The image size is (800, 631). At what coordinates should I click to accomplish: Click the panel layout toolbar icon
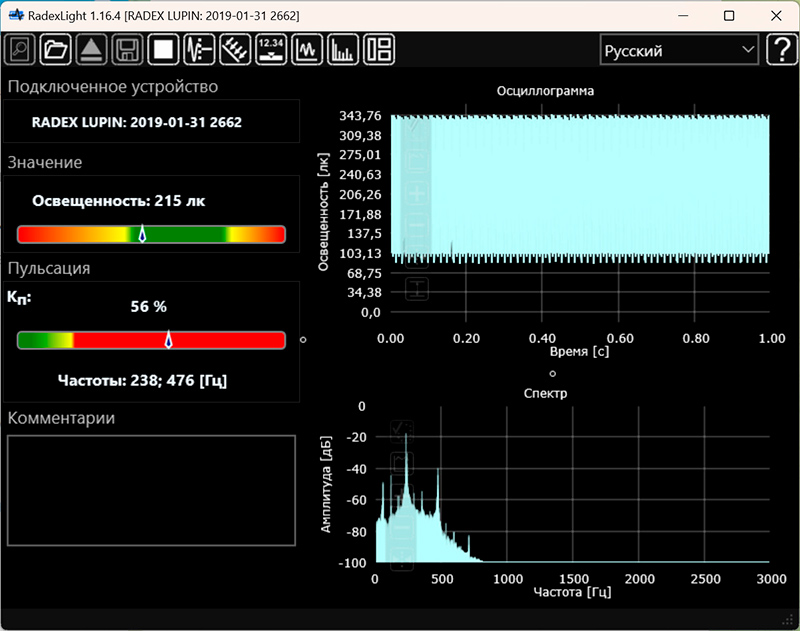pos(379,49)
